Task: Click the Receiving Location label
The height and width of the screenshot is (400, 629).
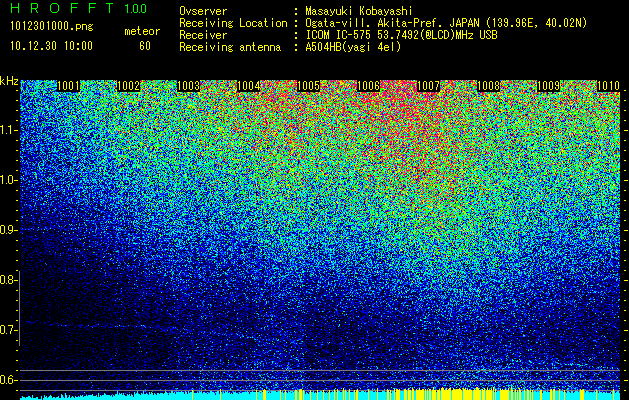Action: click(233, 23)
